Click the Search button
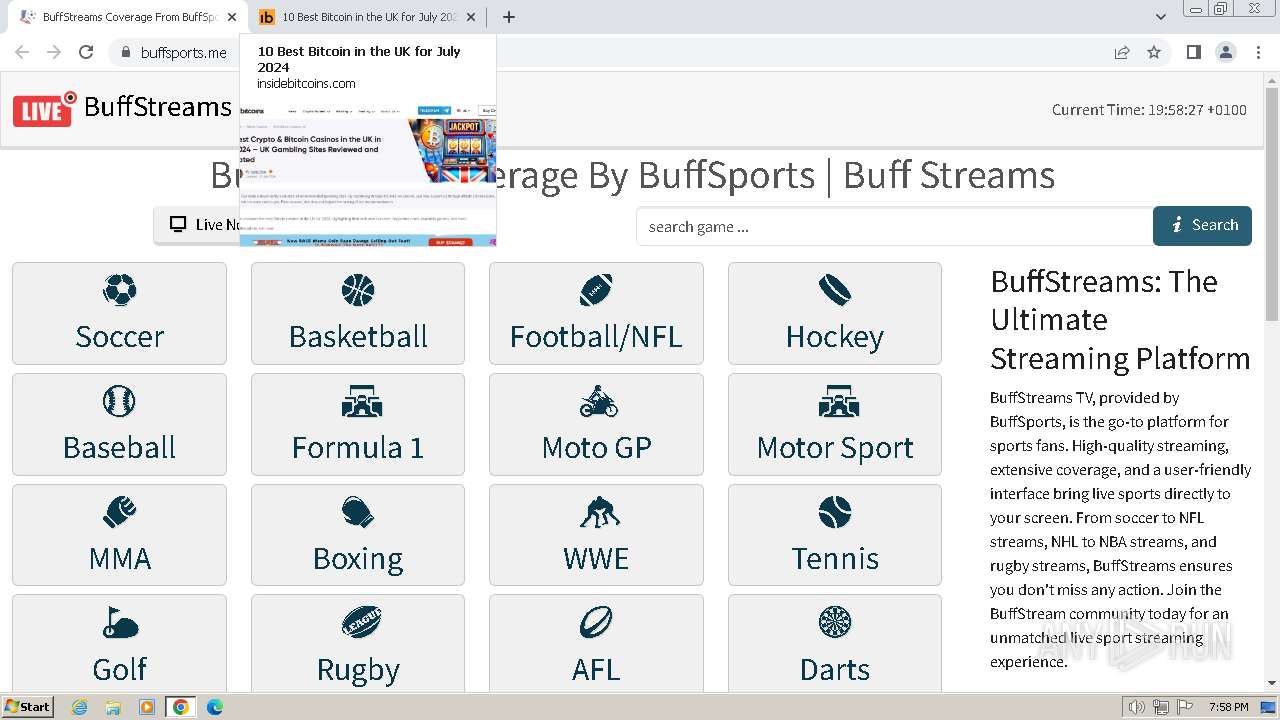1280x720 pixels. (x=1202, y=226)
